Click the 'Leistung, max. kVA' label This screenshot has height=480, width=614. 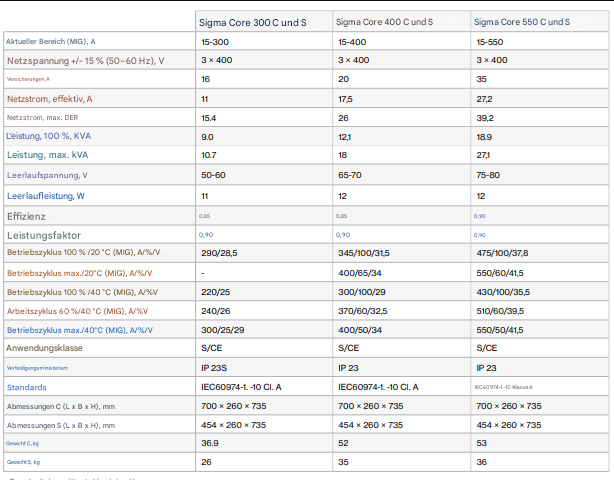pos(47,155)
